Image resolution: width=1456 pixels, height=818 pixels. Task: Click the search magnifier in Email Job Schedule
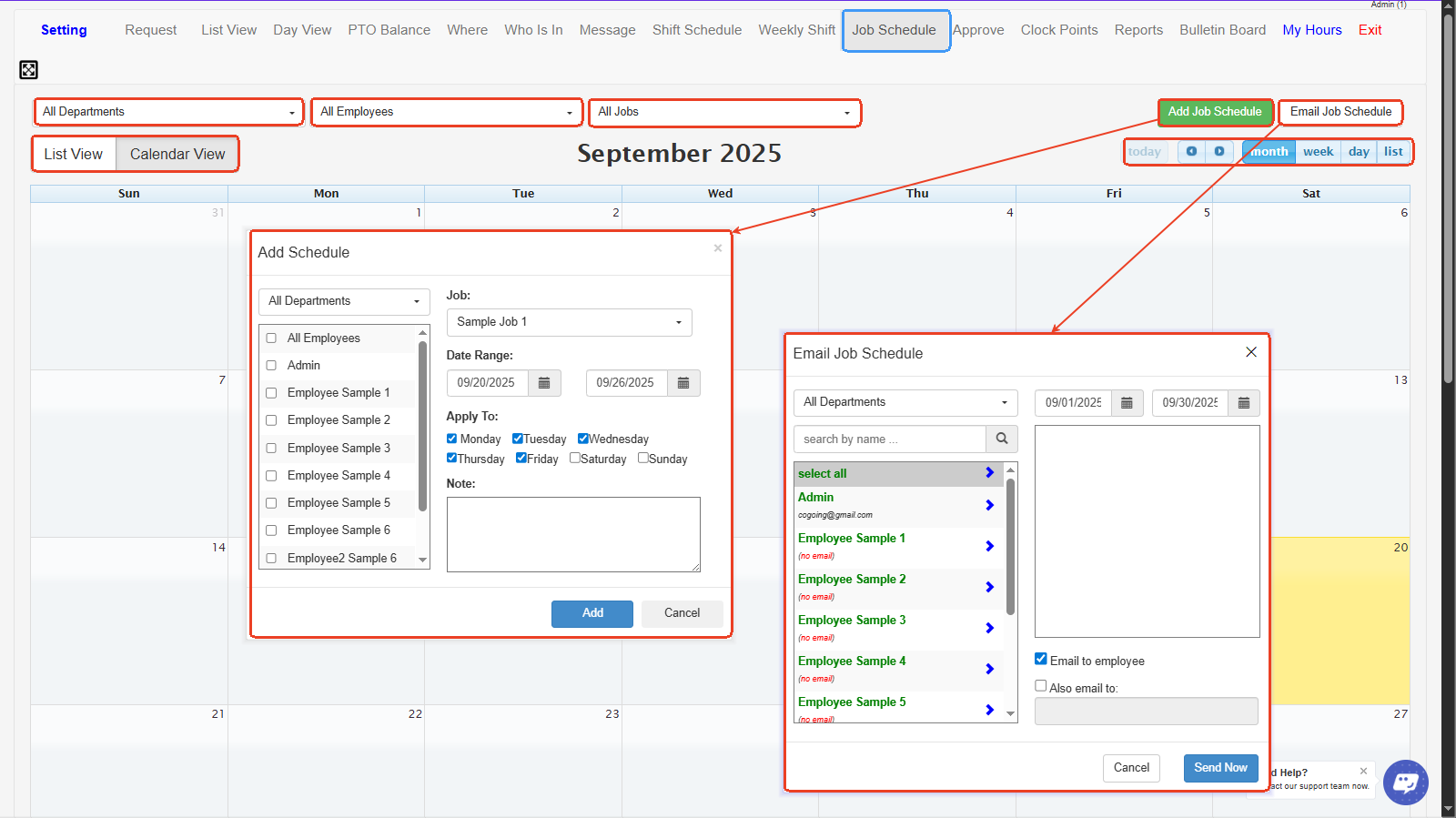1001,439
